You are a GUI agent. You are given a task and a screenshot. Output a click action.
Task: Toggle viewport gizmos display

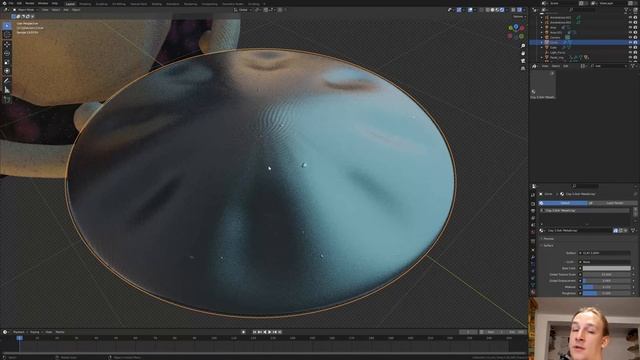pyautogui.click(x=459, y=10)
